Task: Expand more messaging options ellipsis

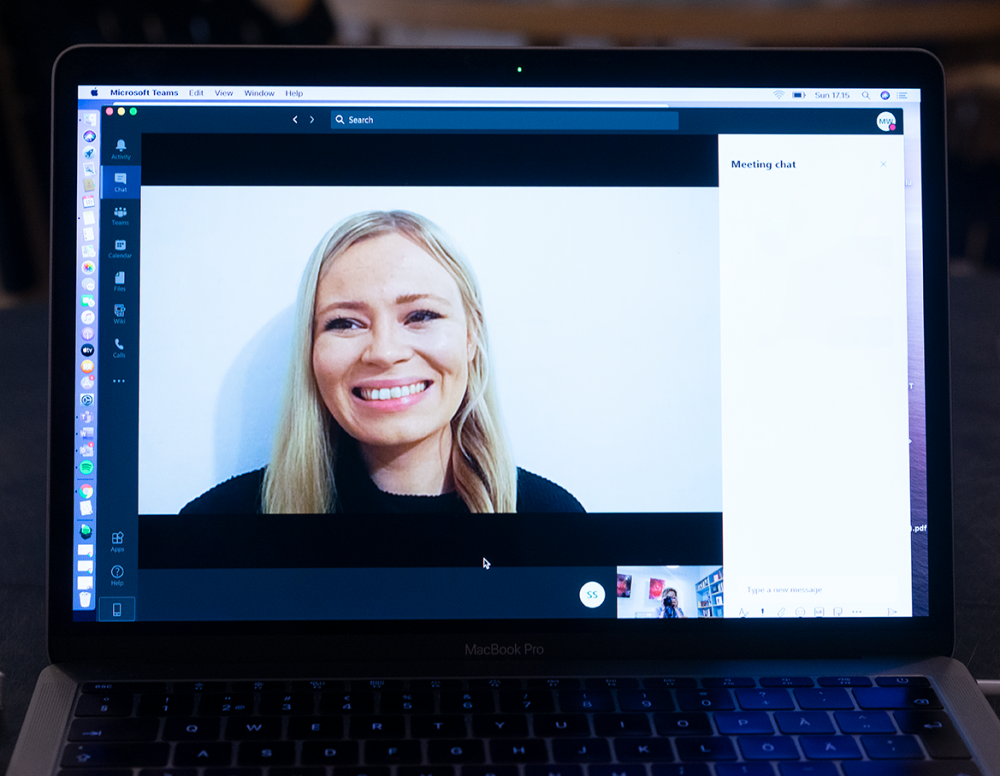Action: tap(856, 612)
